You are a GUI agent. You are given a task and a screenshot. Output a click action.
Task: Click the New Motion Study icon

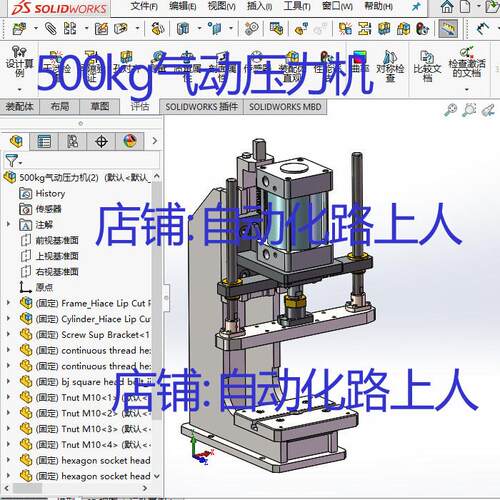tap(251, 29)
